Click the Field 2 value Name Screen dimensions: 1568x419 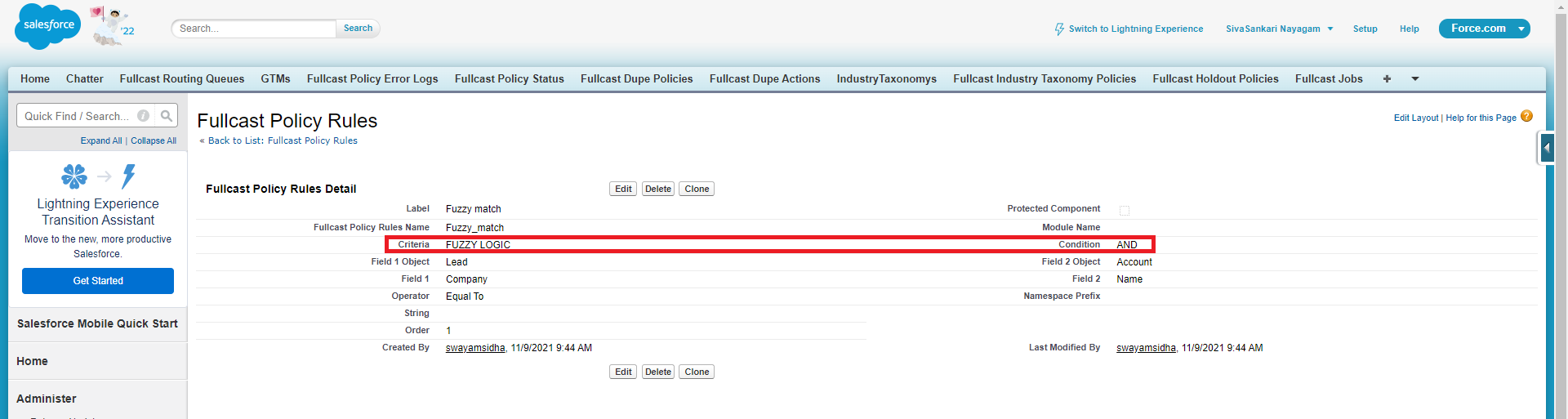coord(1129,279)
